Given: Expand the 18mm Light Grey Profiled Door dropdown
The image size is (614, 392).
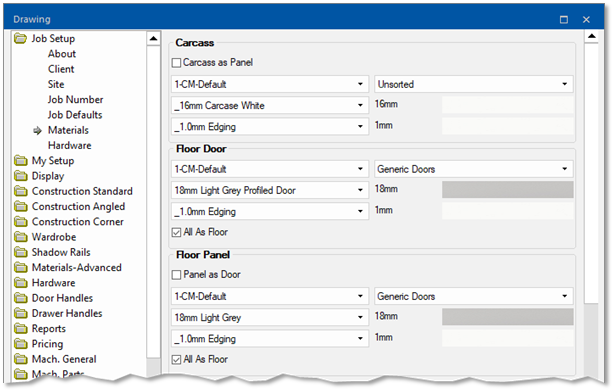Looking at the screenshot, I should coord(270,190).
